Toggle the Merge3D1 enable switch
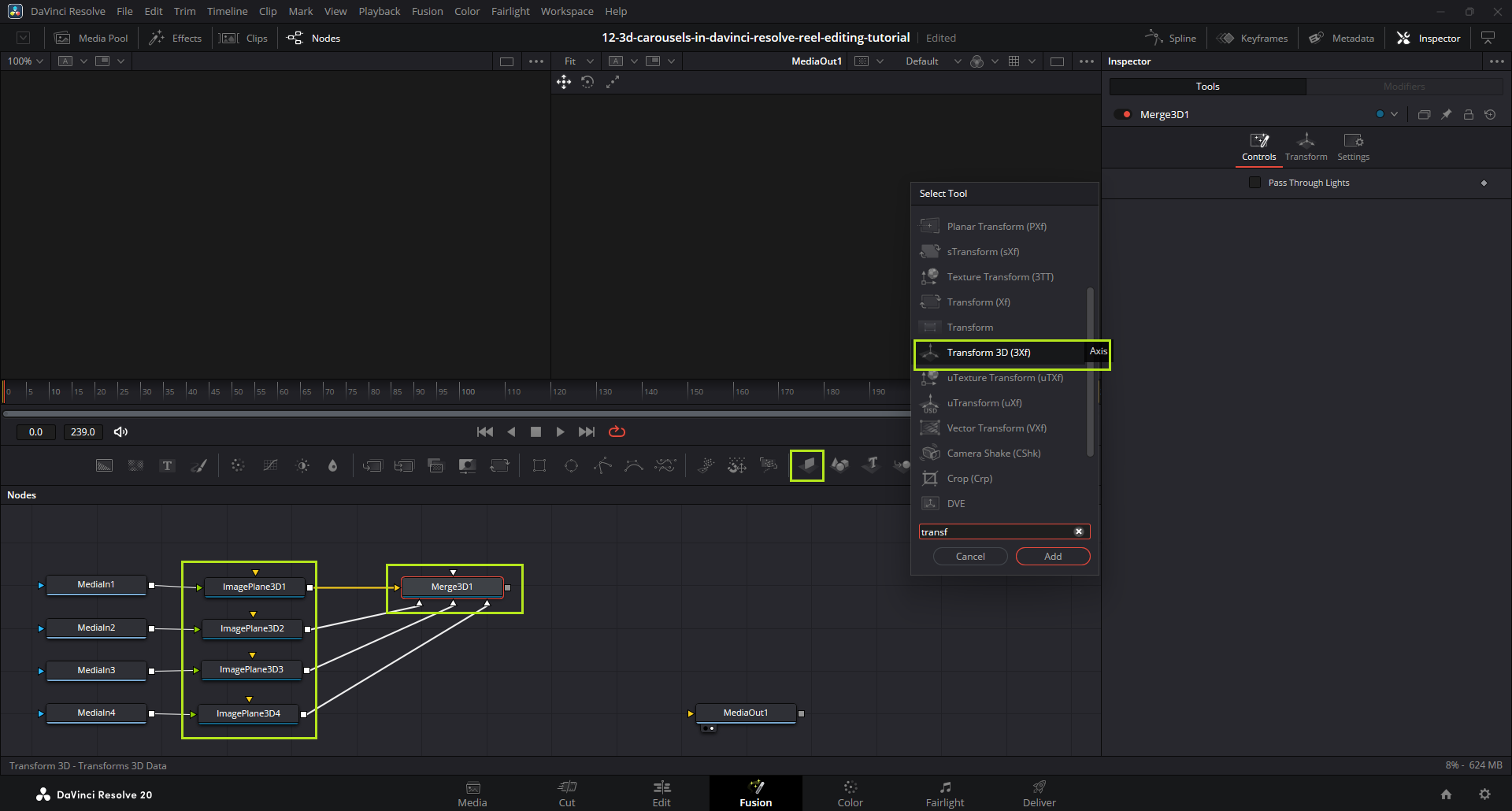1512x811 pixels. click(1124, 115)
